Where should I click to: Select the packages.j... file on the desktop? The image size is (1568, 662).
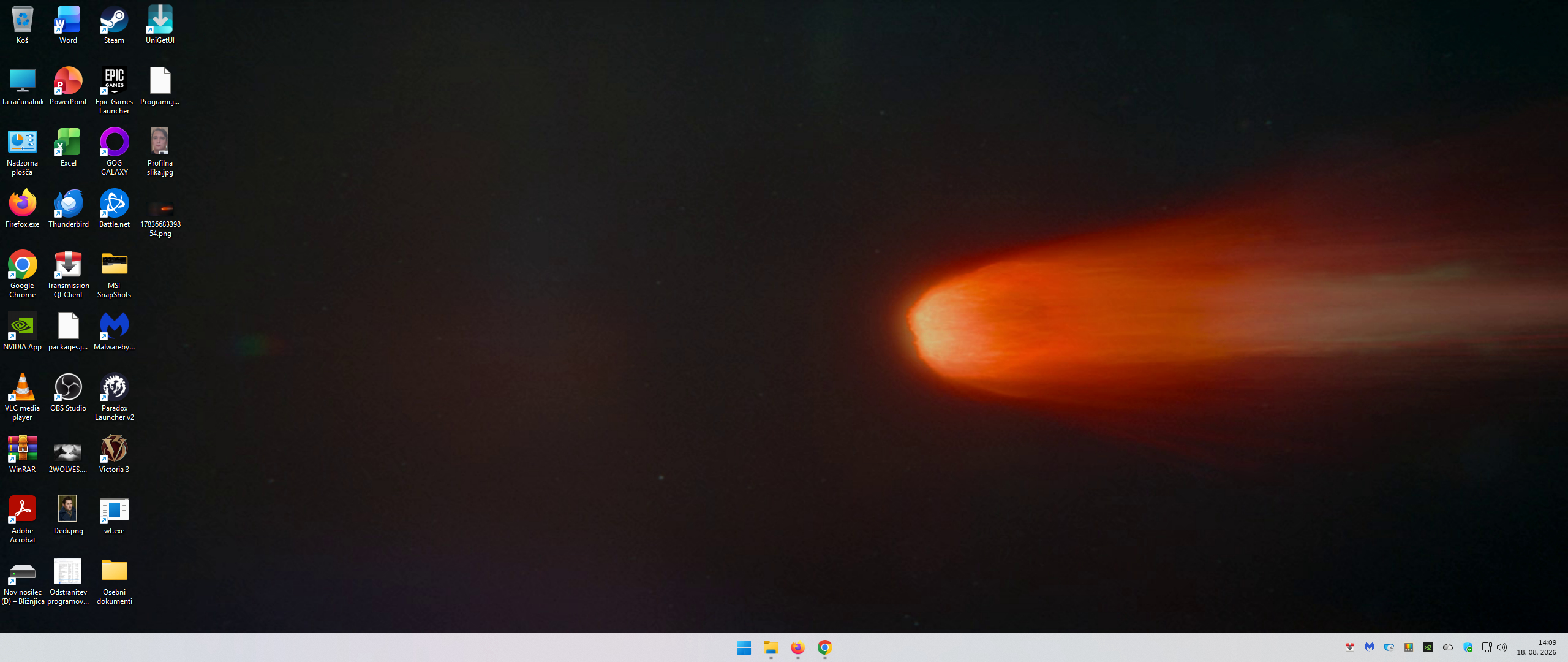(68, 331)
